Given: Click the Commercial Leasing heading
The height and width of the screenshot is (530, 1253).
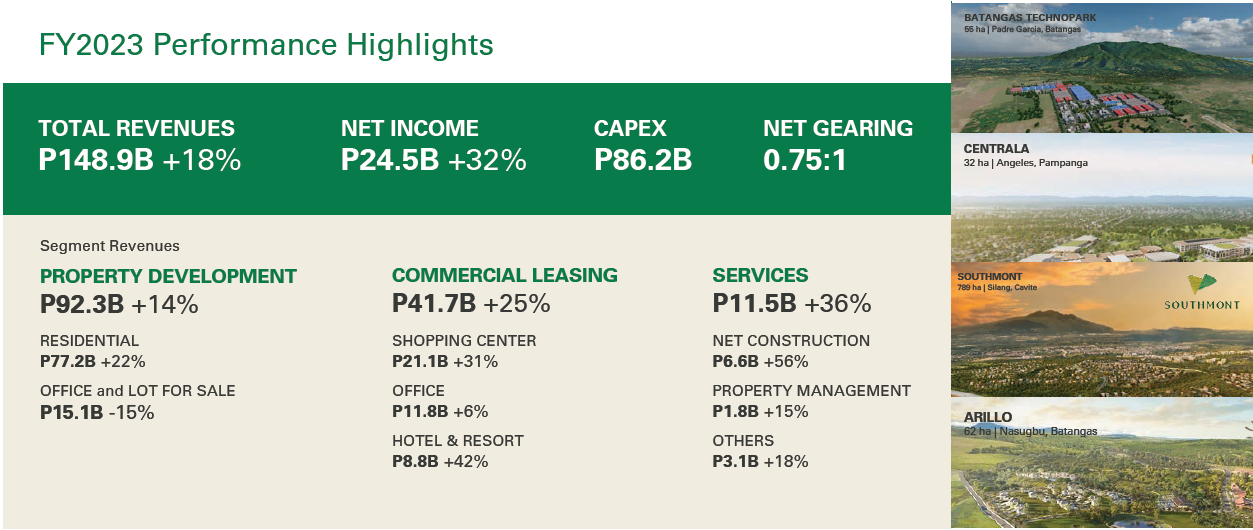Looking at the screenshot, I should [505, 275].
